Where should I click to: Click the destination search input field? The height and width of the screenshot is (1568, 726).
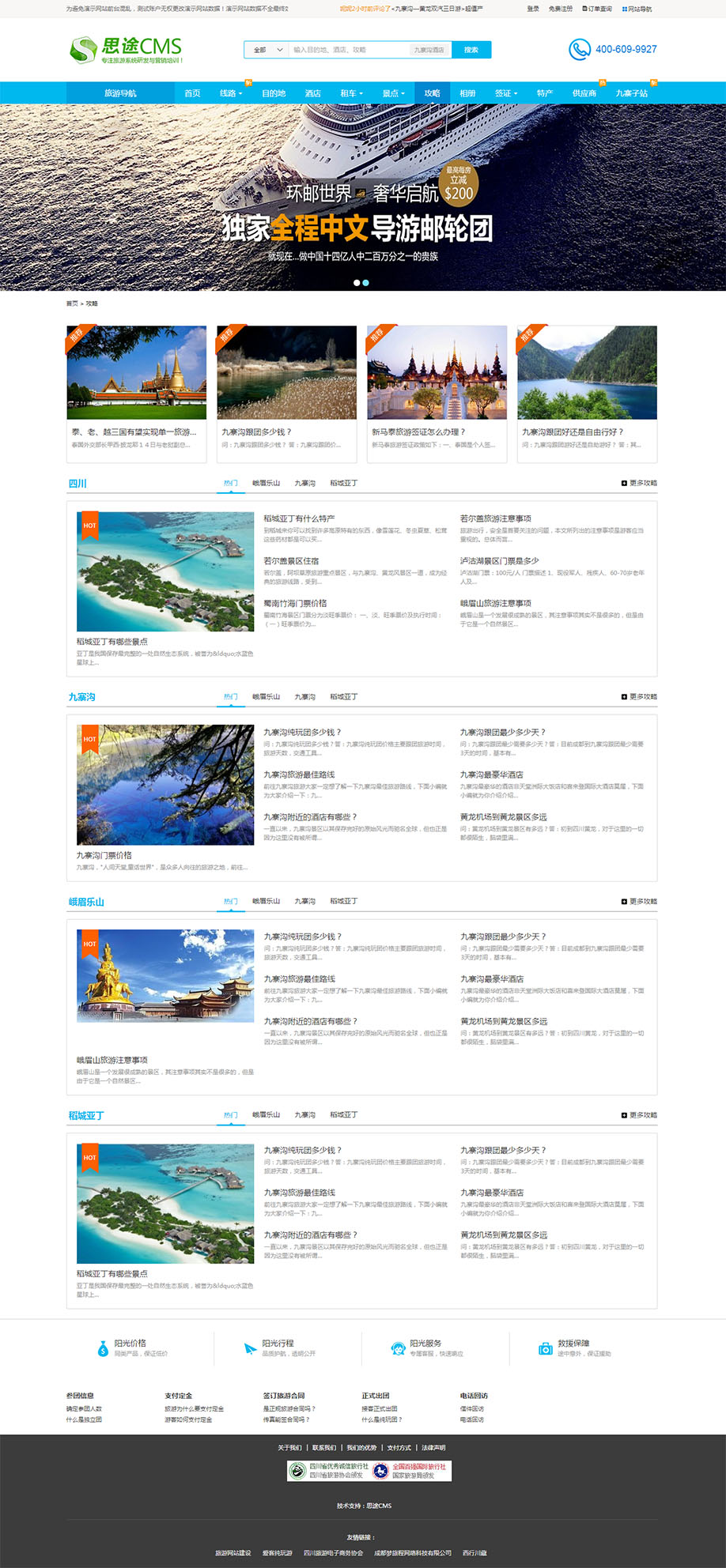click(348, 50)
